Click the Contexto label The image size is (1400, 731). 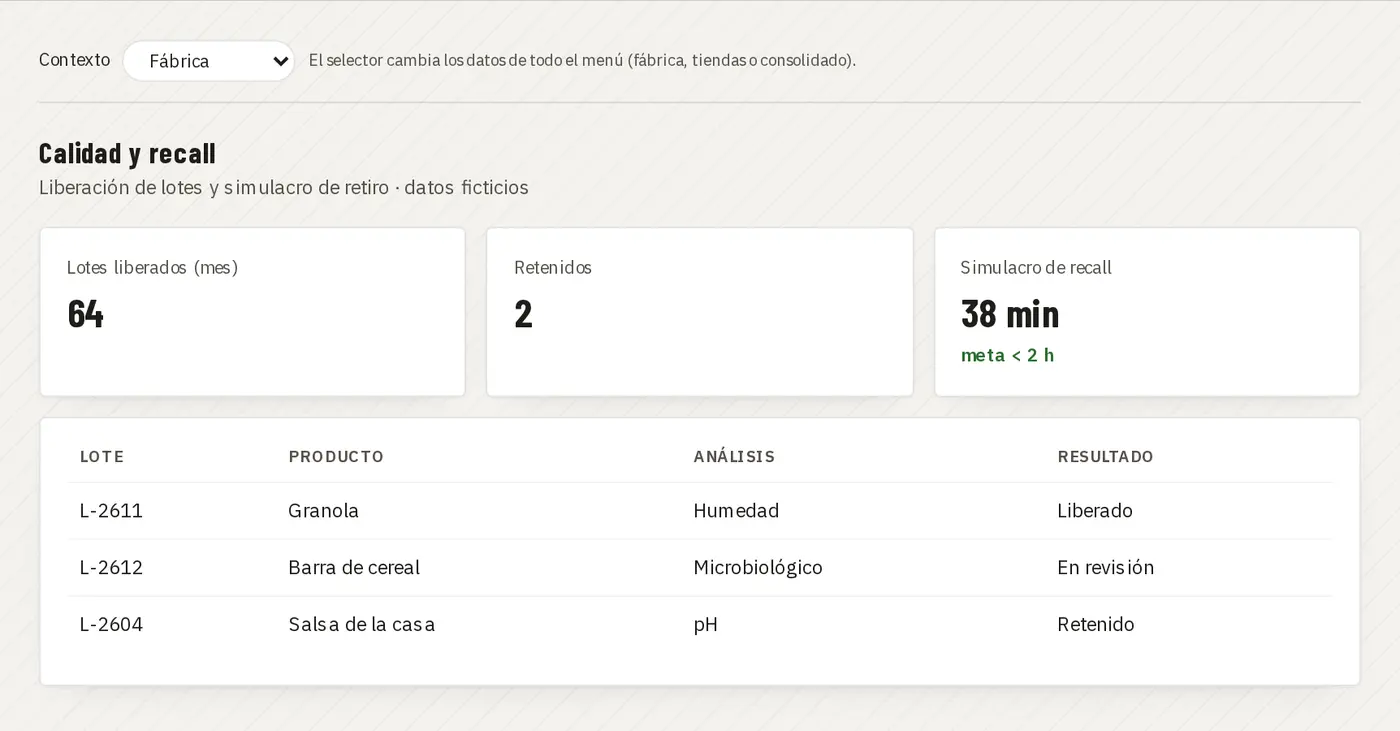tap(74, 60)
